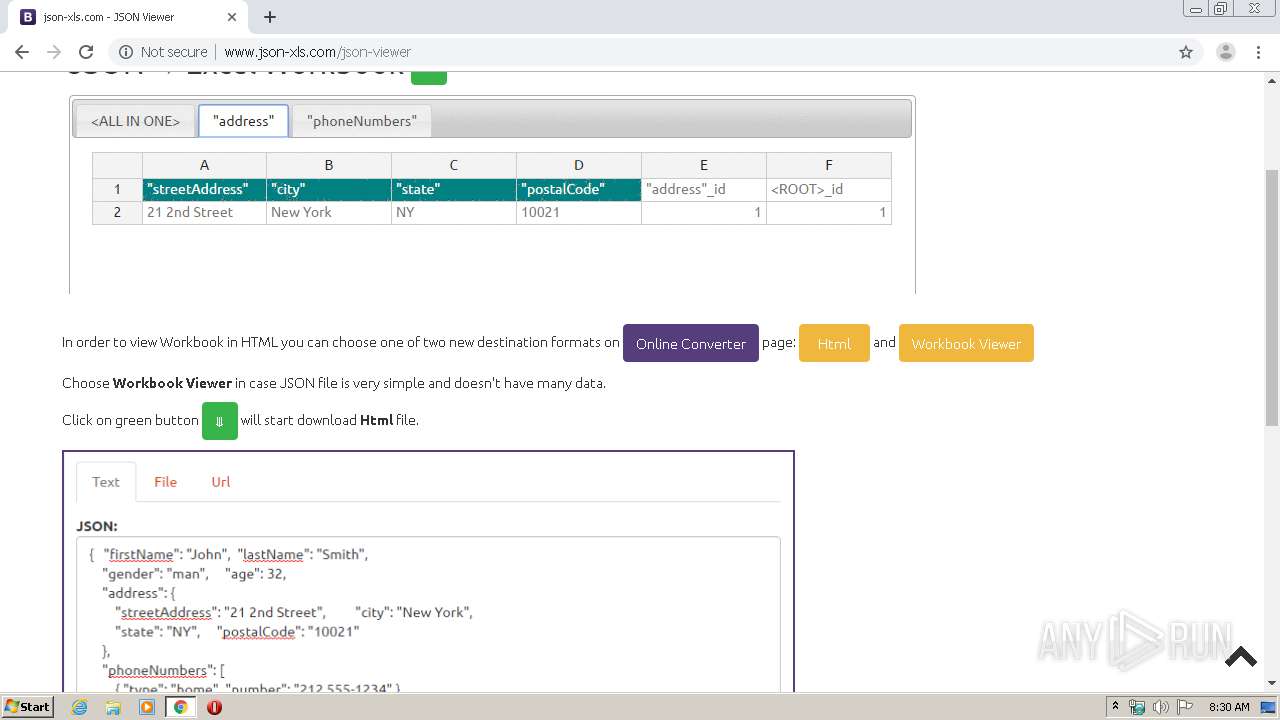The width and height of the screenshot is (1280, 720).
Task: Open the File Explorer taskbar icon
Action: [113, 707]
